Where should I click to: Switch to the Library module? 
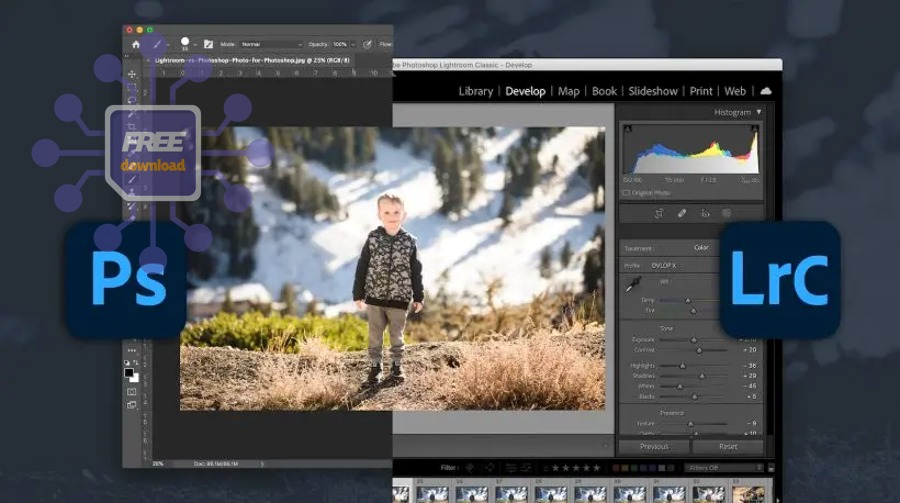coord(476,91)
